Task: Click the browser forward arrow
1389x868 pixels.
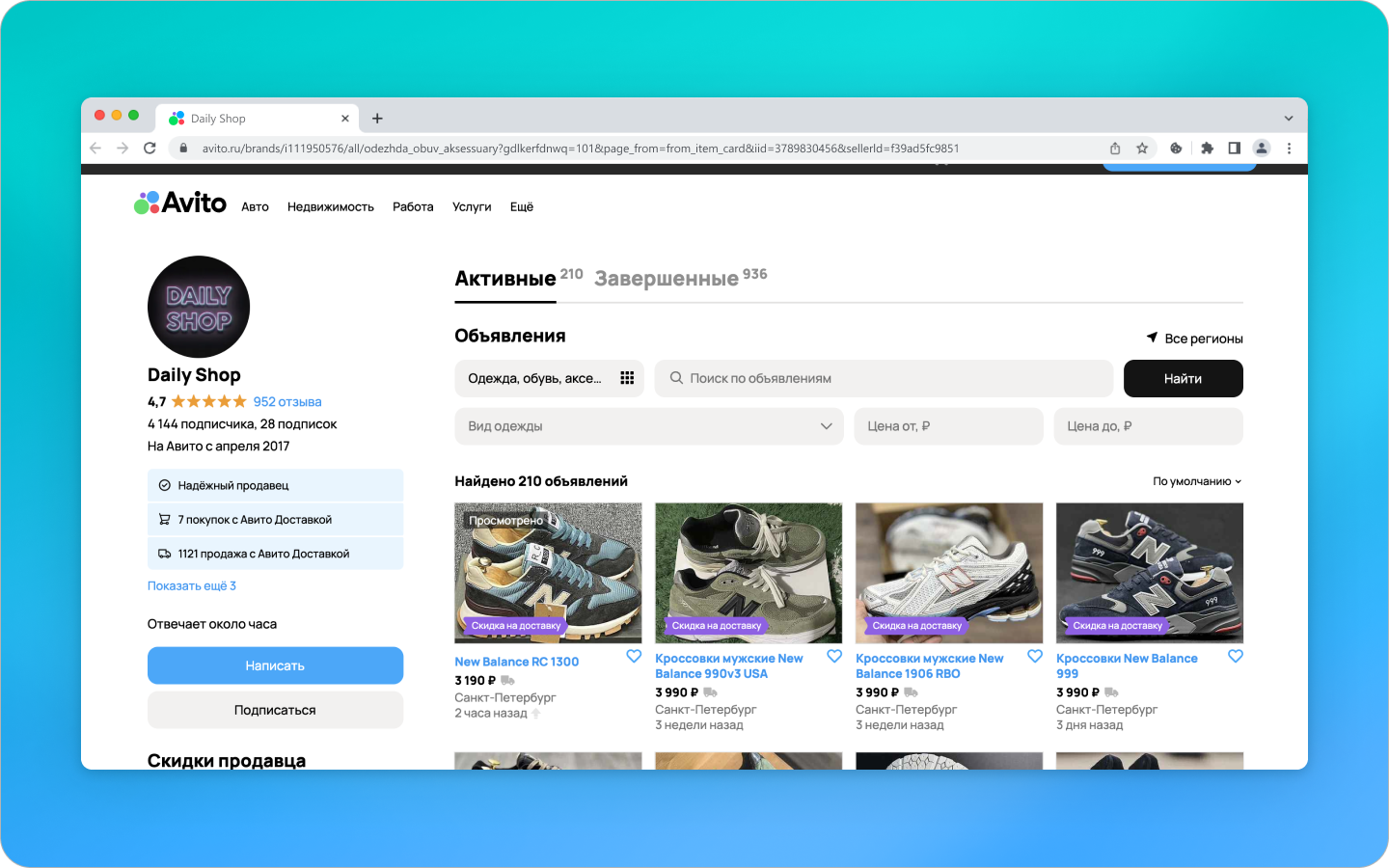Action: [123, 148]
